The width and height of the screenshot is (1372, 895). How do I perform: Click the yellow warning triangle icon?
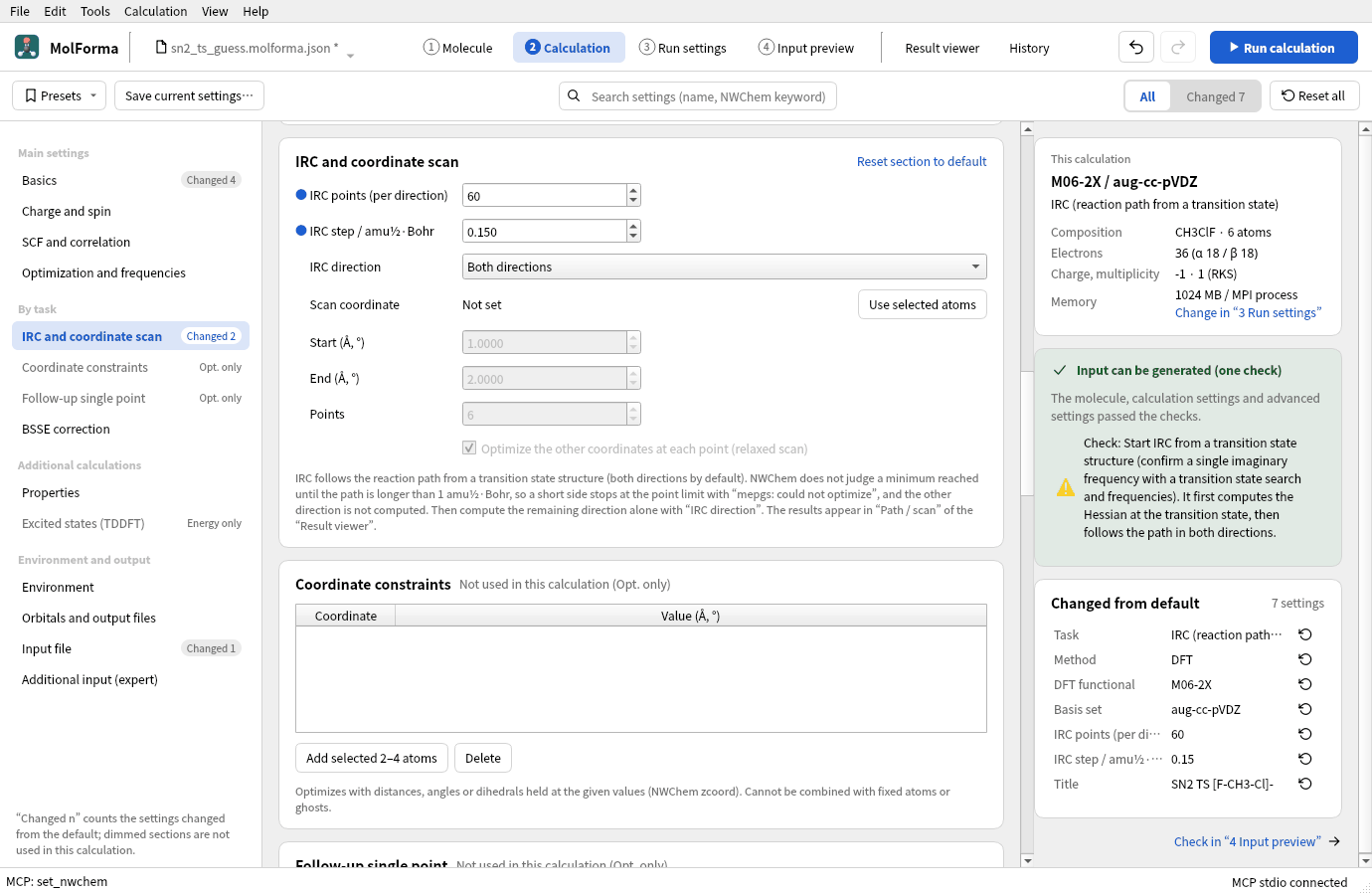click(x=1066, y=487)
